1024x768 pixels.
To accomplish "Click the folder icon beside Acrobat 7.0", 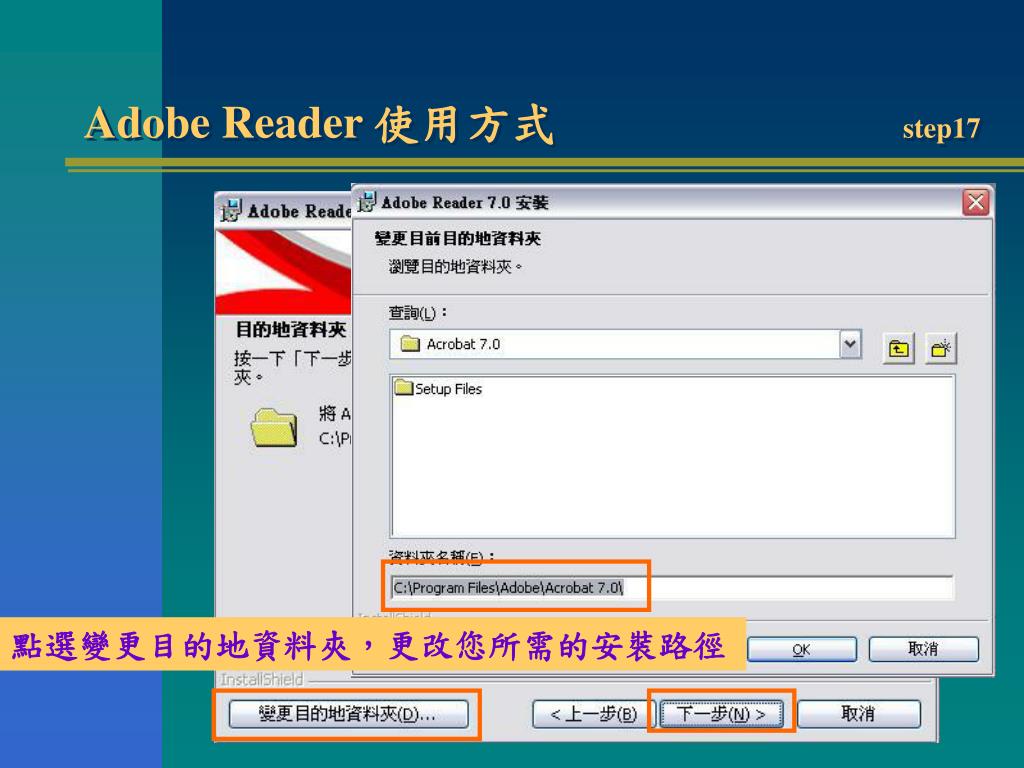I will [409, 344].
